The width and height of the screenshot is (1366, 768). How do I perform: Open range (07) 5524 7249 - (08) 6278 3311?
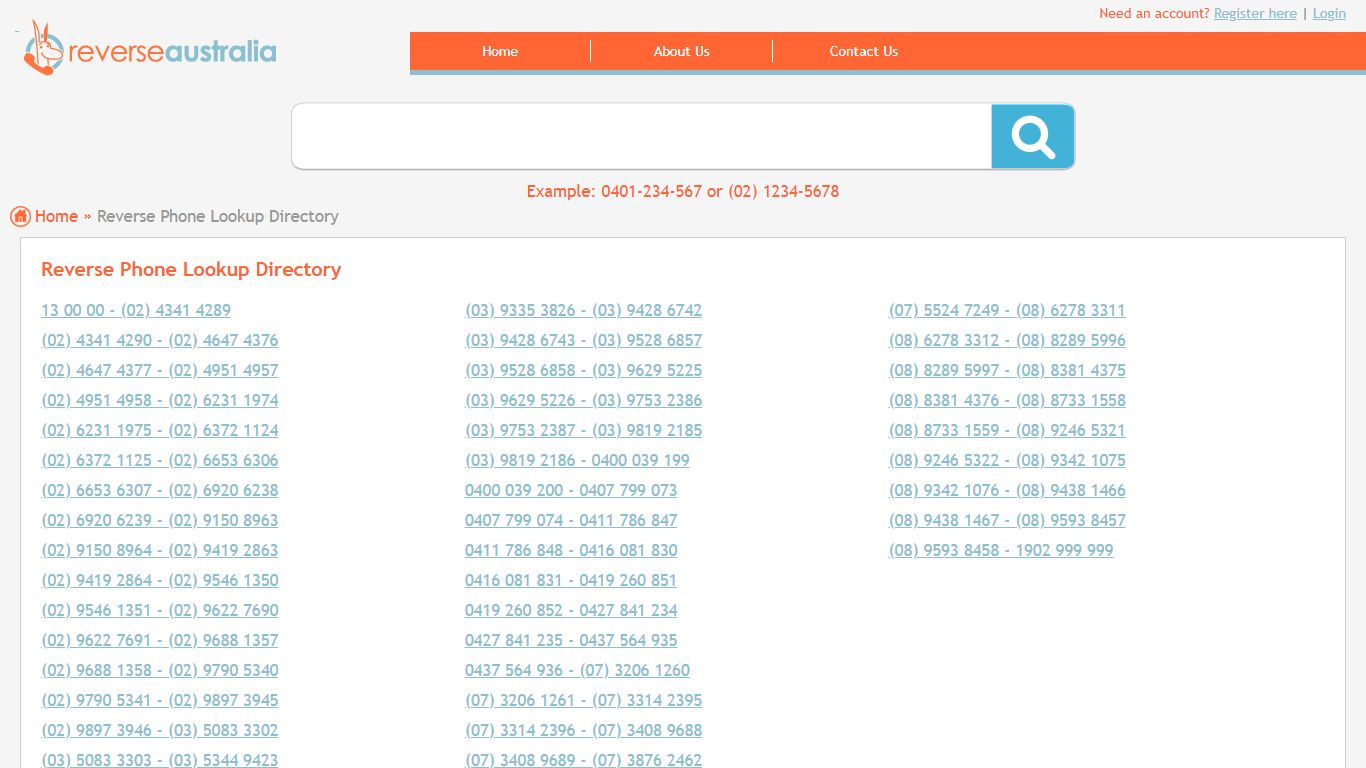click(1007, 310)
